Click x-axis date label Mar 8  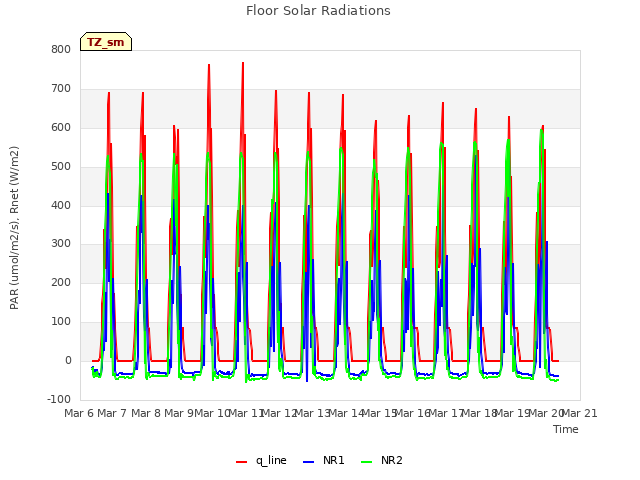coord(146,413)
